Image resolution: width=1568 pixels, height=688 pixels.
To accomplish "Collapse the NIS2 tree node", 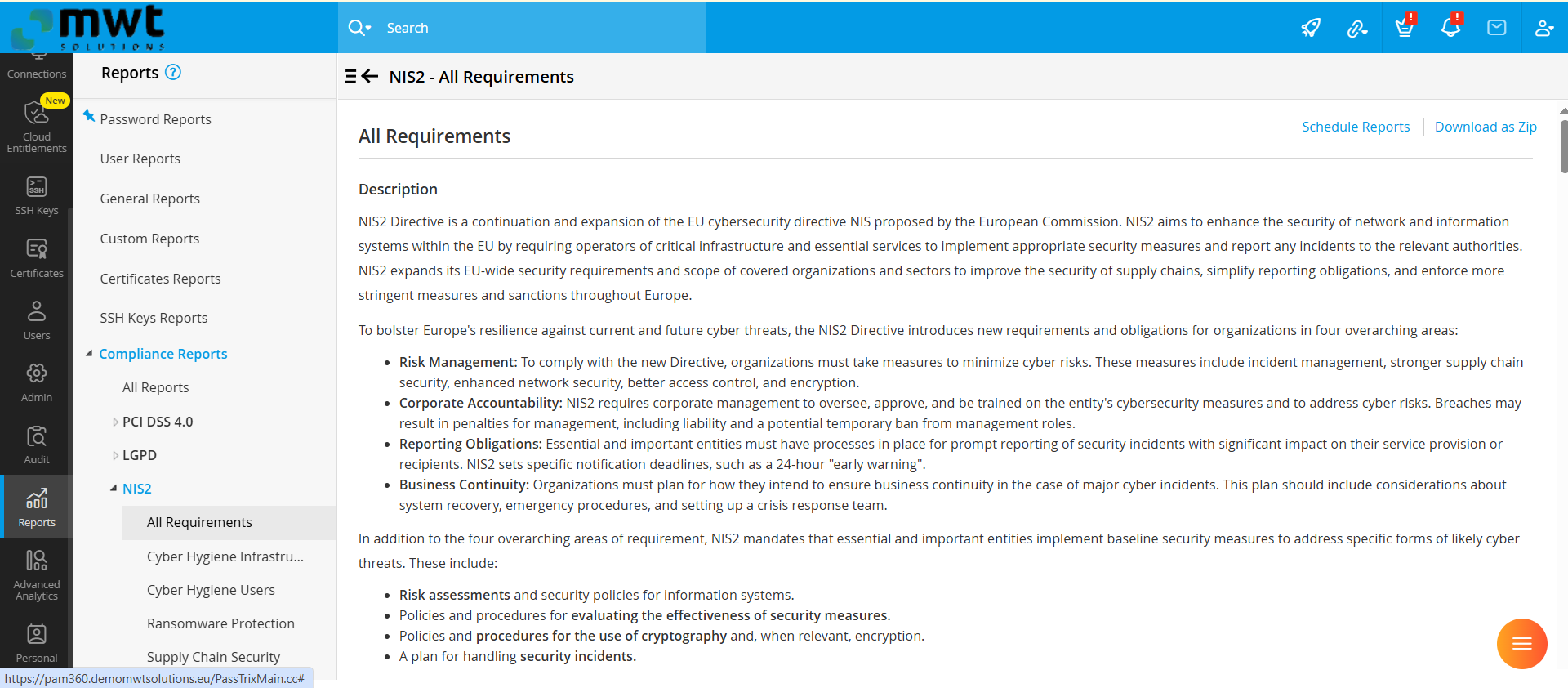I will [114, 489].
